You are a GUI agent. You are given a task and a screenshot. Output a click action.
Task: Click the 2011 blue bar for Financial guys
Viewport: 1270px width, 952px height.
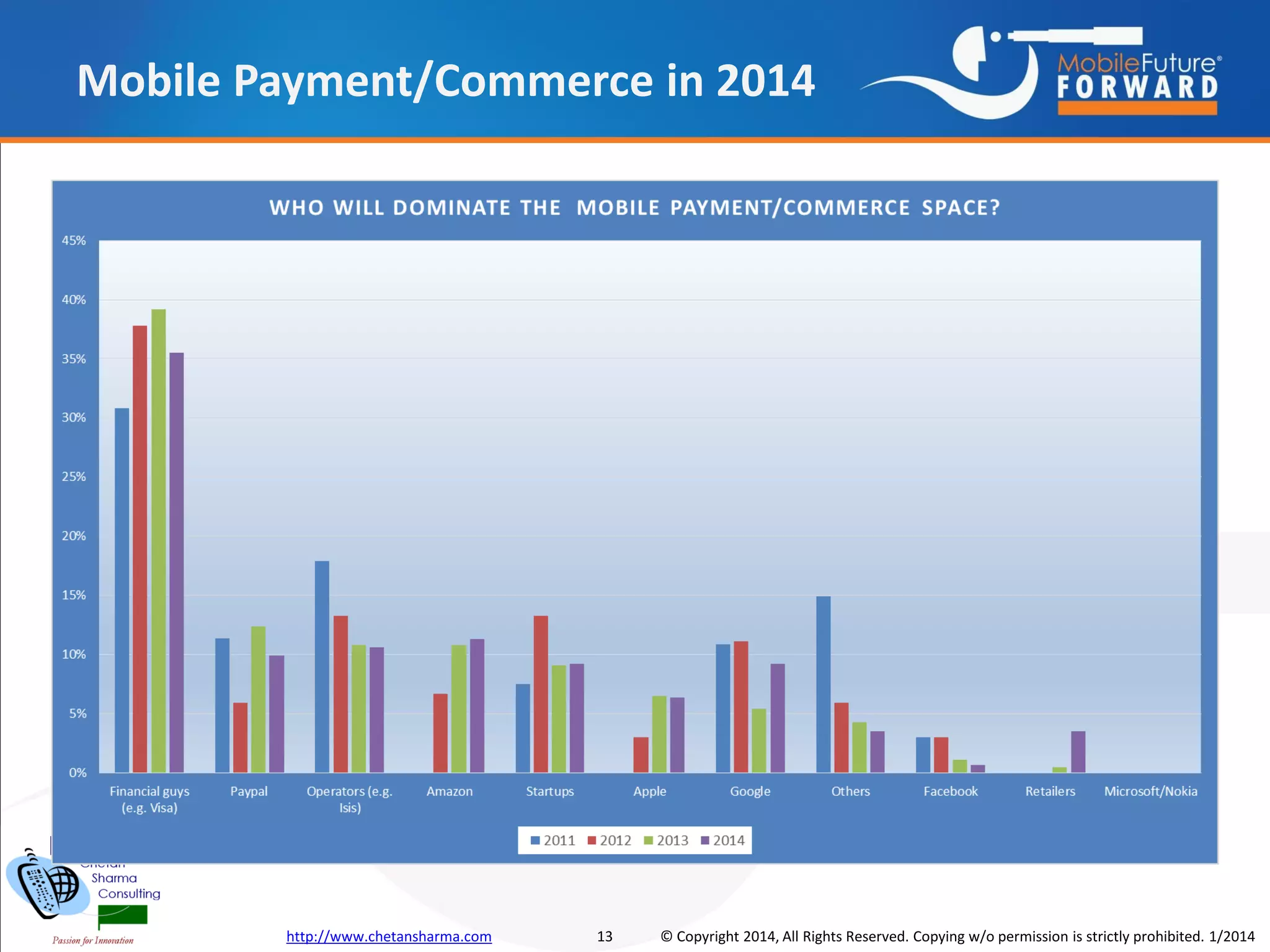click(122, 590)
